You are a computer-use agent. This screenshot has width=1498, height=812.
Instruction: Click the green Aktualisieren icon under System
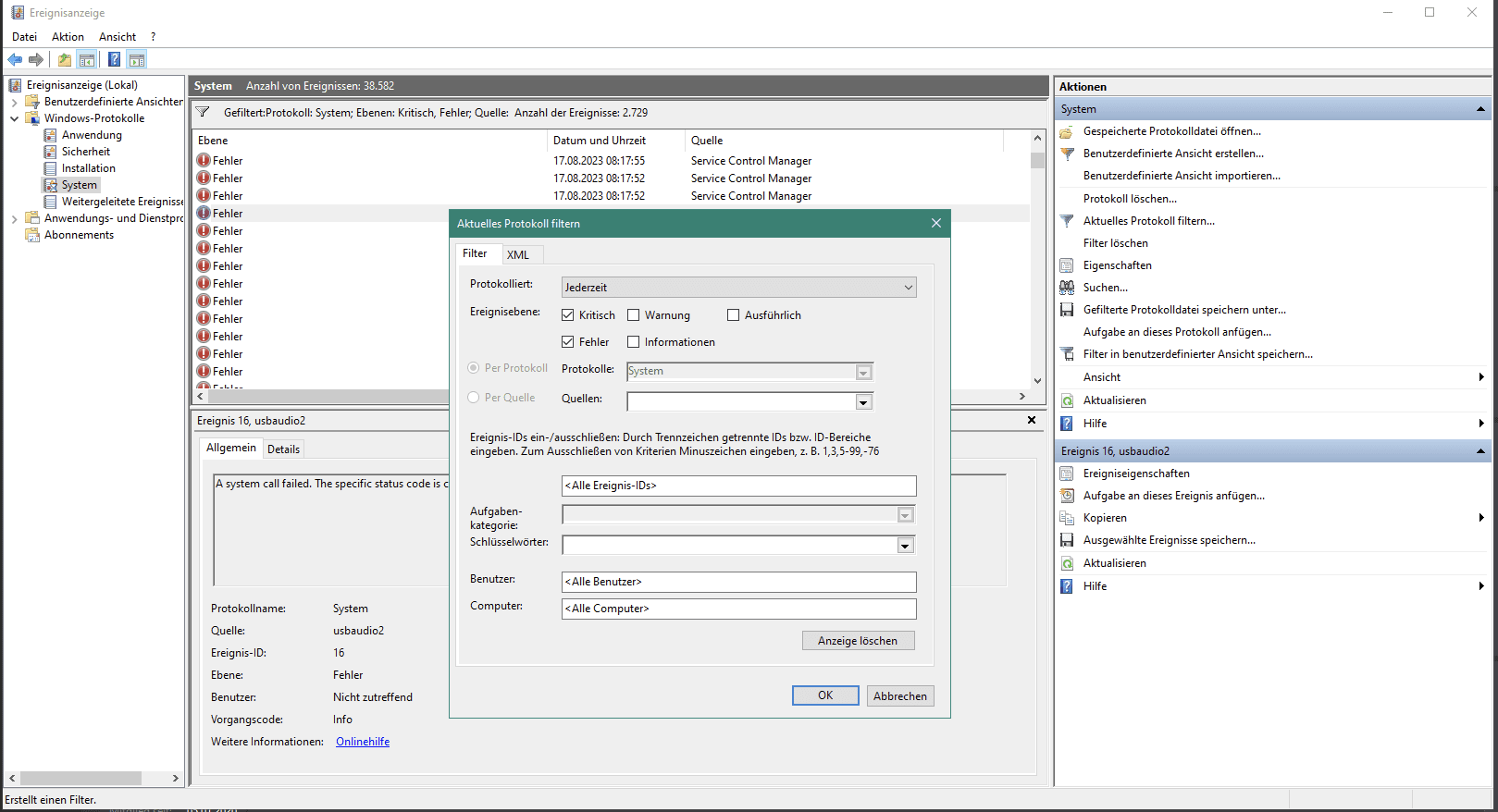point(1067,400)
